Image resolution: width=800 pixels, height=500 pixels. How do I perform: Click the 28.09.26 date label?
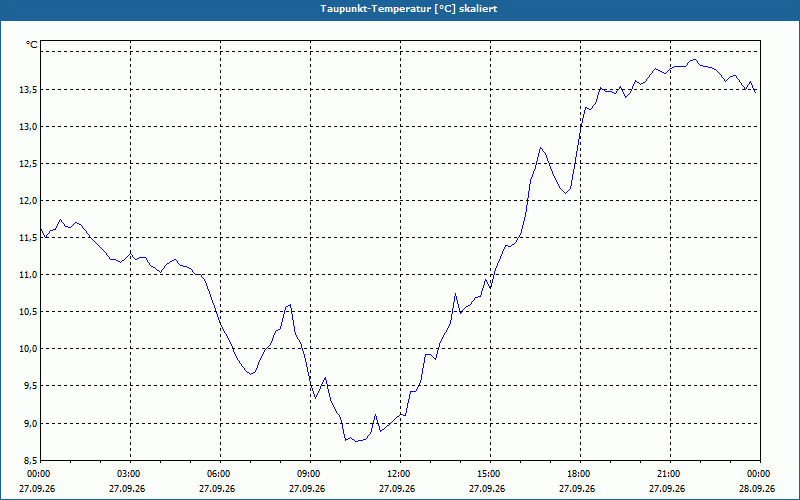[757, 489]
